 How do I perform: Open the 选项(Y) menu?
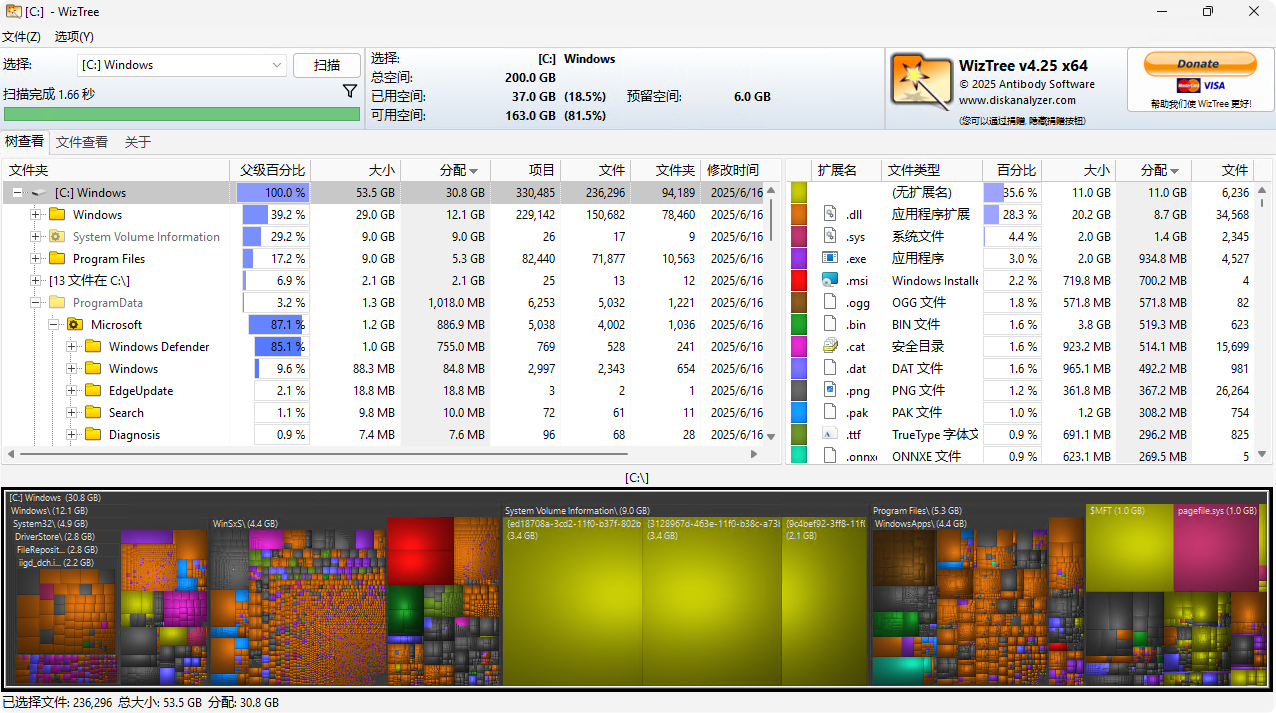coord(74,37)
